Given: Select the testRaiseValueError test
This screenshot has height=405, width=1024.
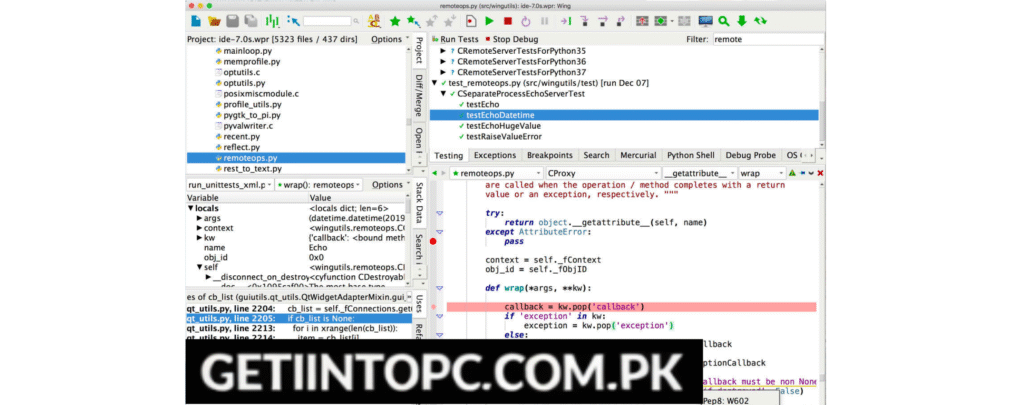Looking at the screenshot, I should click(504, 137).
